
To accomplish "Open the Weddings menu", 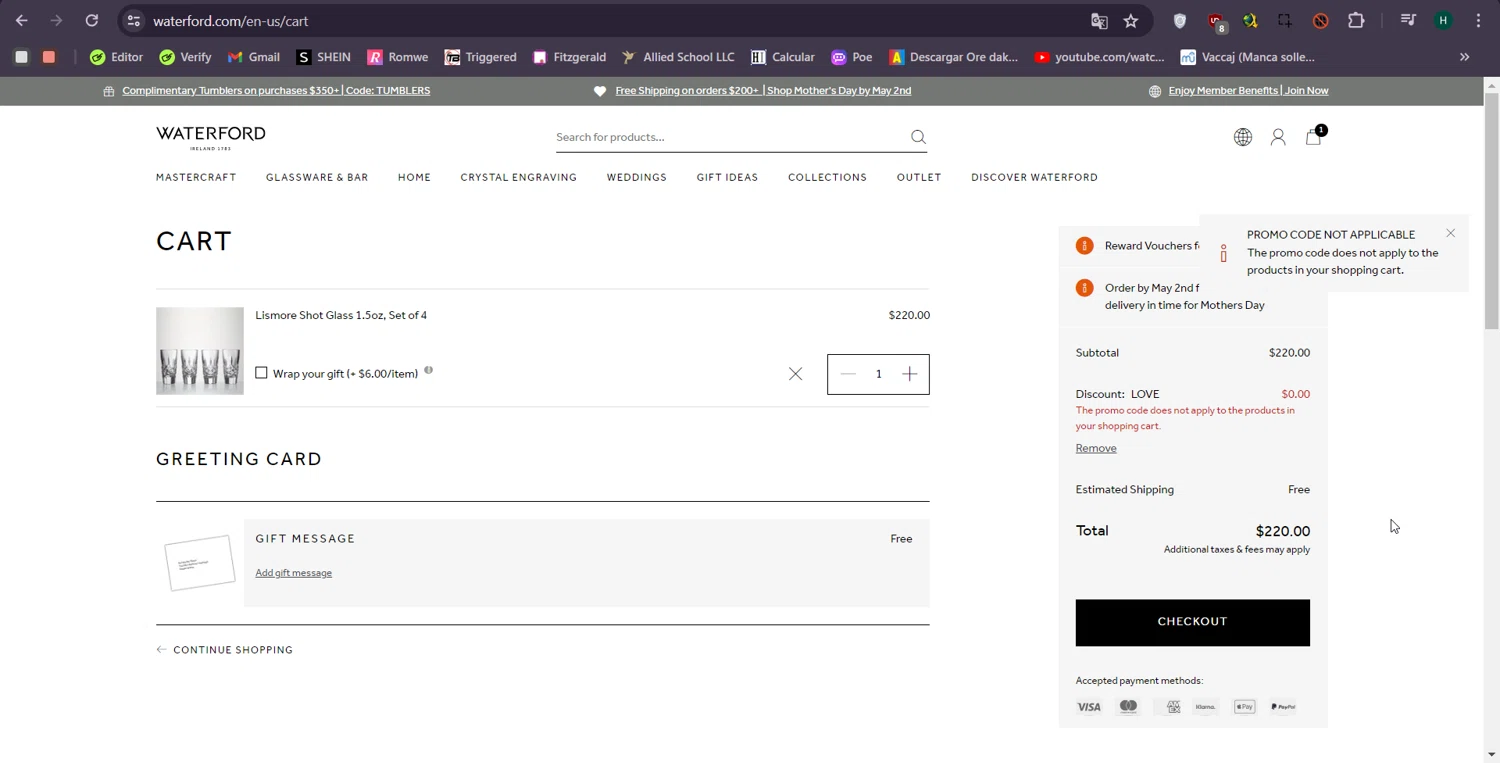I will pyautogui.click(x=636, y=177).
